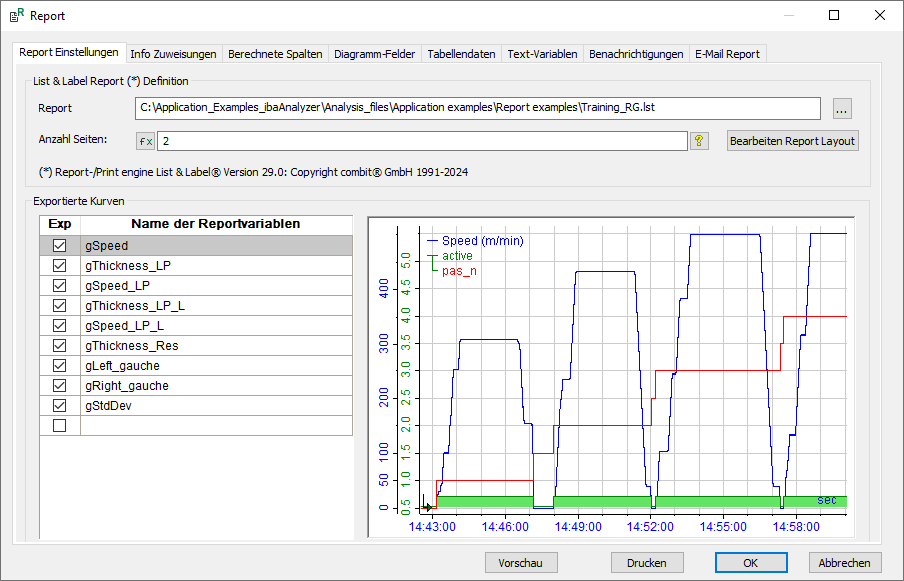Click the yellow question-mark help icon

(699, 141)
